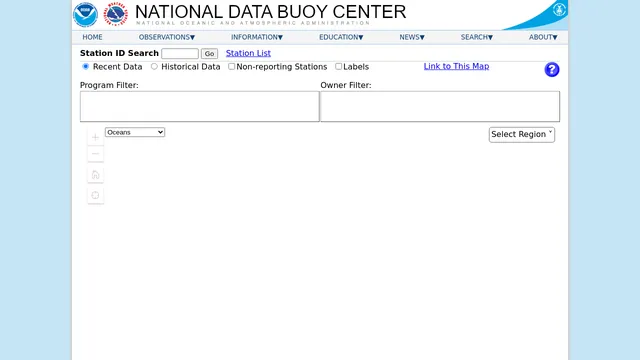The image size is (640, 360).
Task: Open the Station List link
Action: 248,53
